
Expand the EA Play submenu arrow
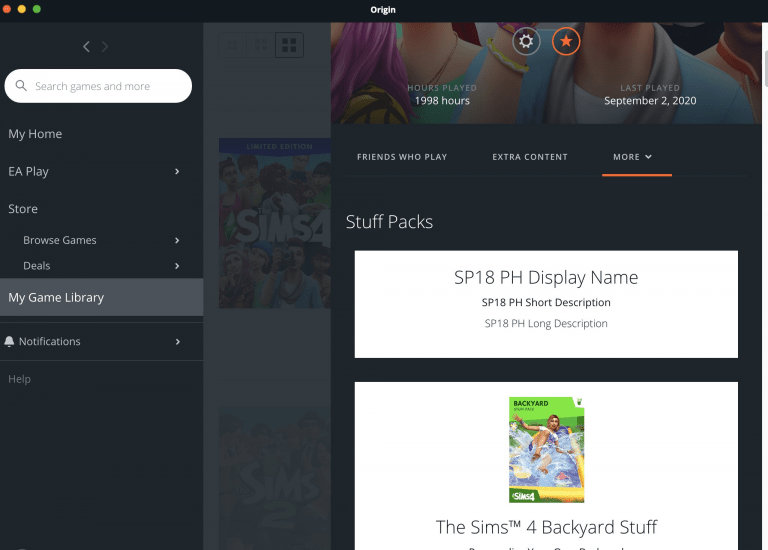177,172
